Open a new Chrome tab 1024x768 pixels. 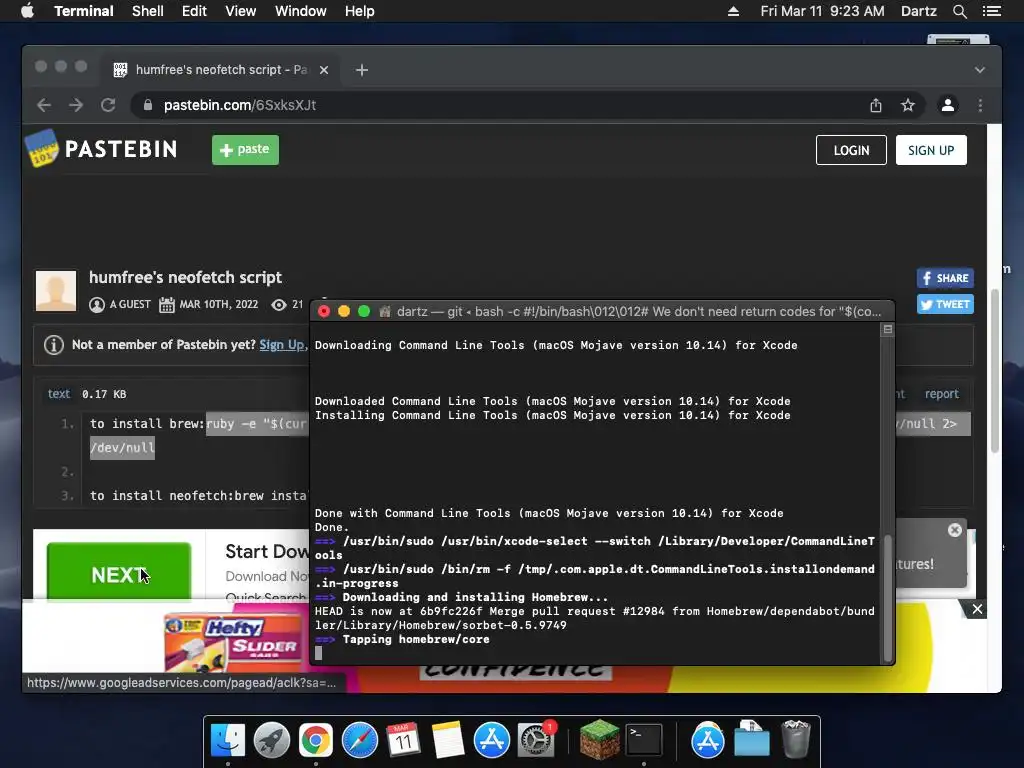coord(362,70)
